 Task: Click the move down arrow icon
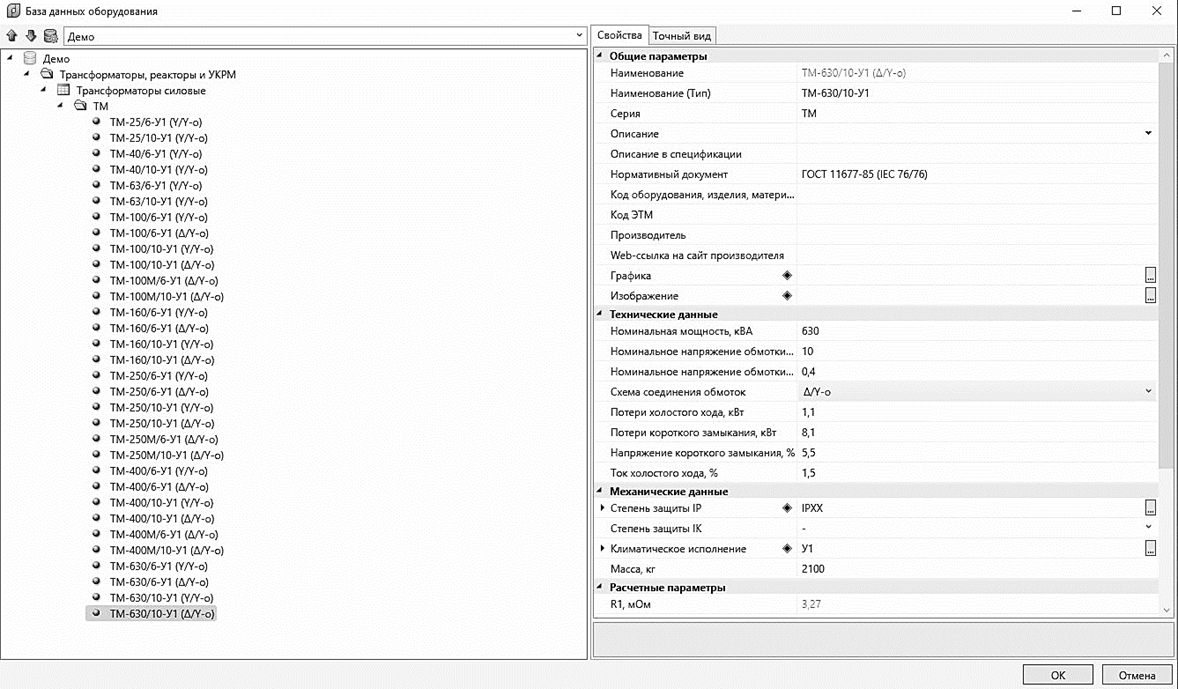pos(31,36)
